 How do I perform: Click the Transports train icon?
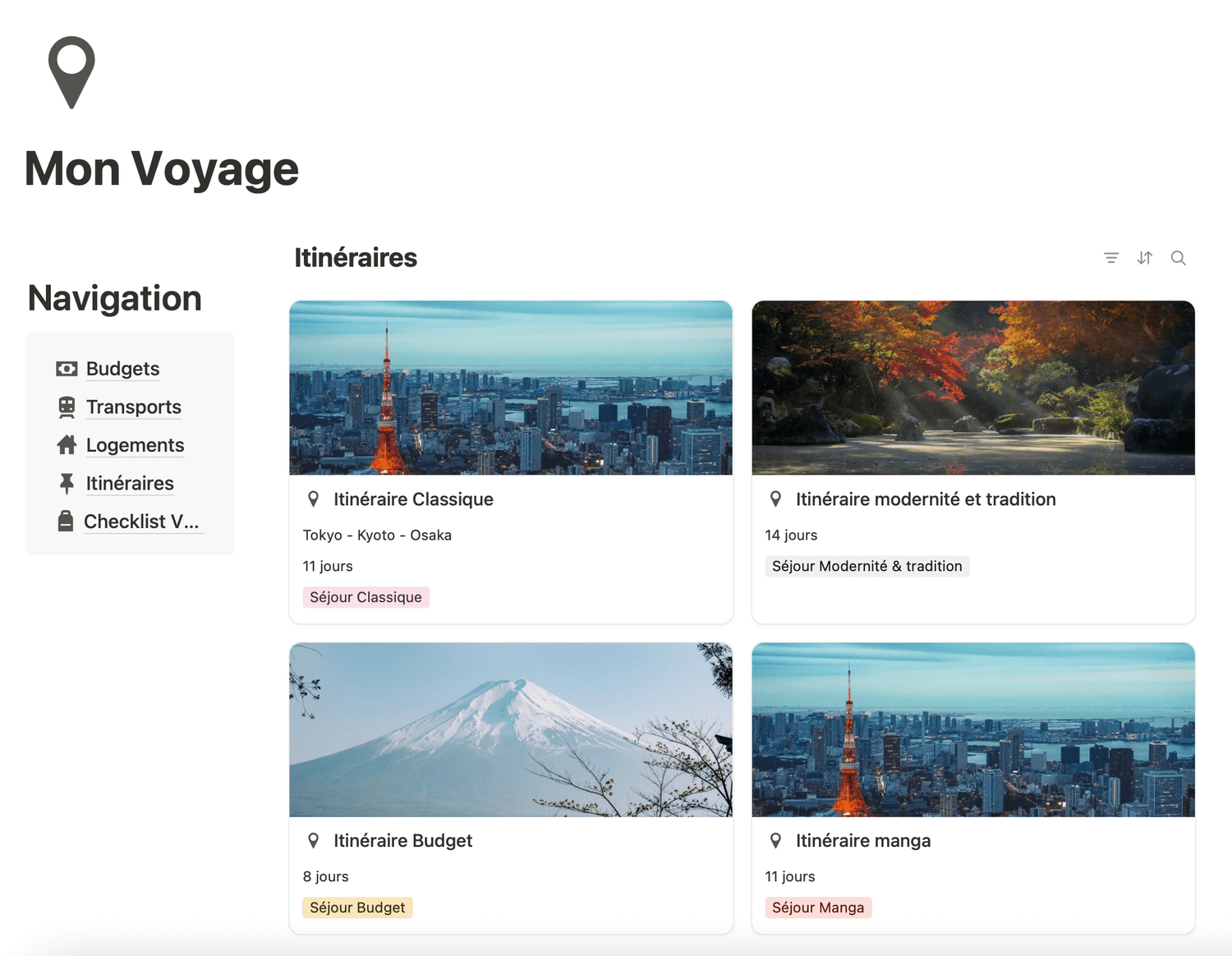point(67,407)
